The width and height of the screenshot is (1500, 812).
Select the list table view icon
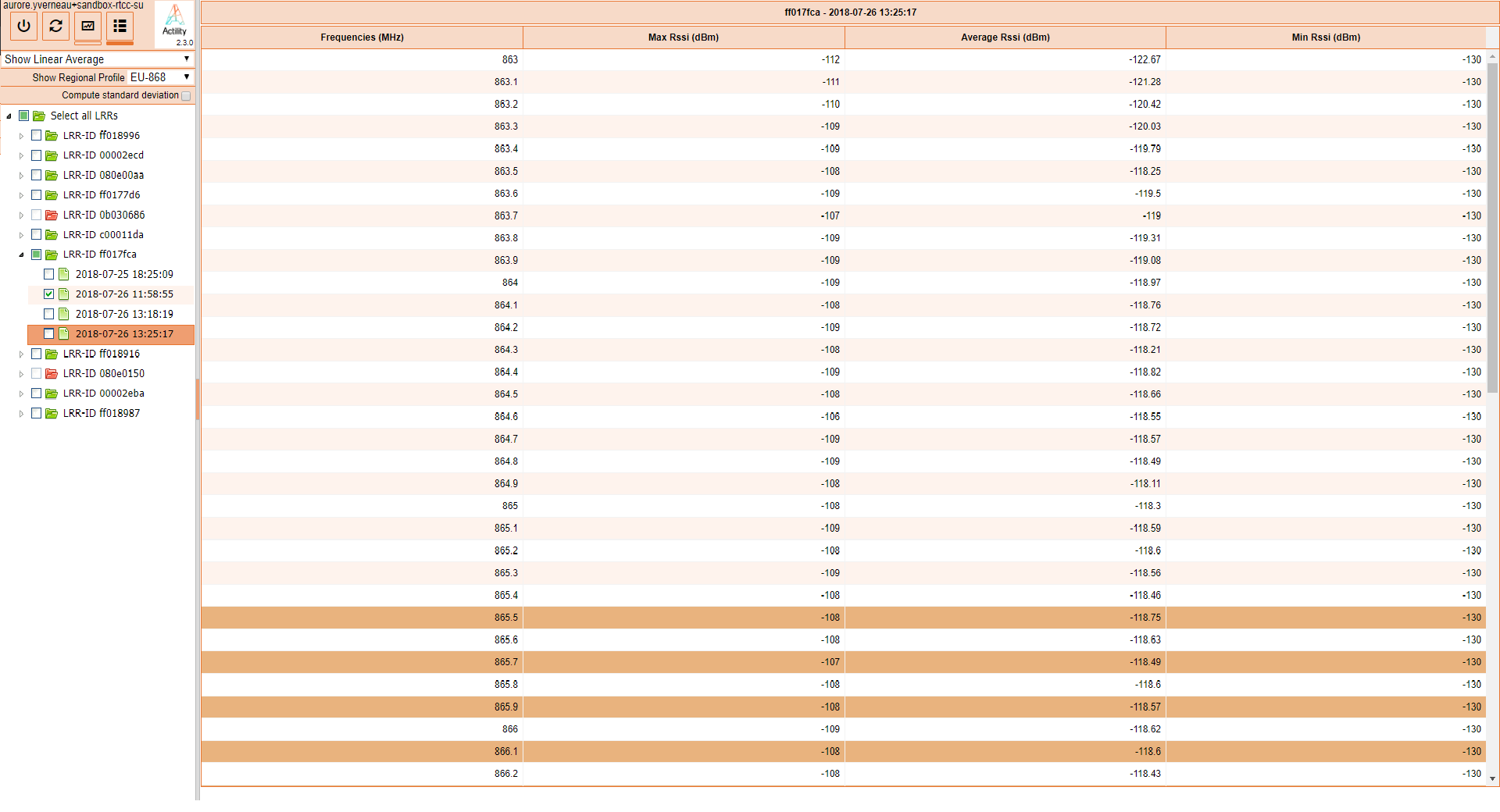pos(120,27)
